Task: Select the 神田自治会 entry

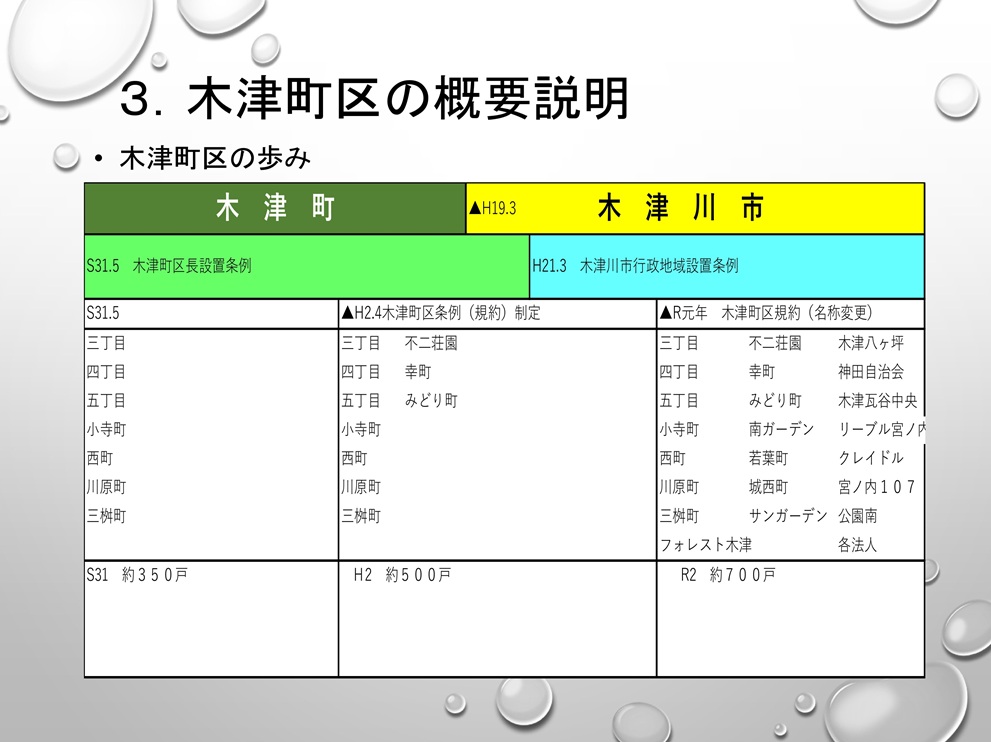Action: pyautogui.click(x=870, y=372)
